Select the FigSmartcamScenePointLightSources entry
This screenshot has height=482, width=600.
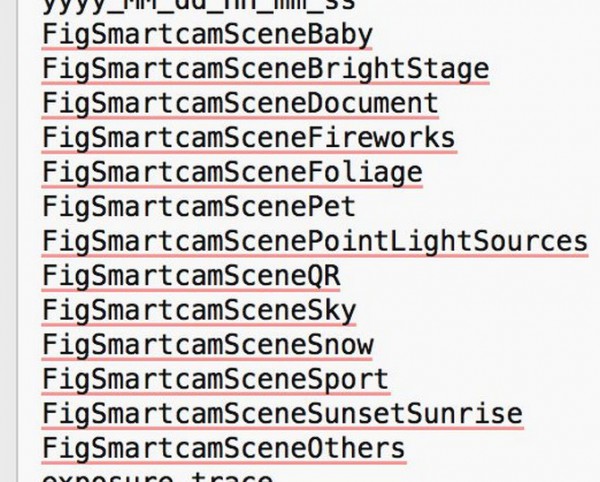[x=315, y=241]
